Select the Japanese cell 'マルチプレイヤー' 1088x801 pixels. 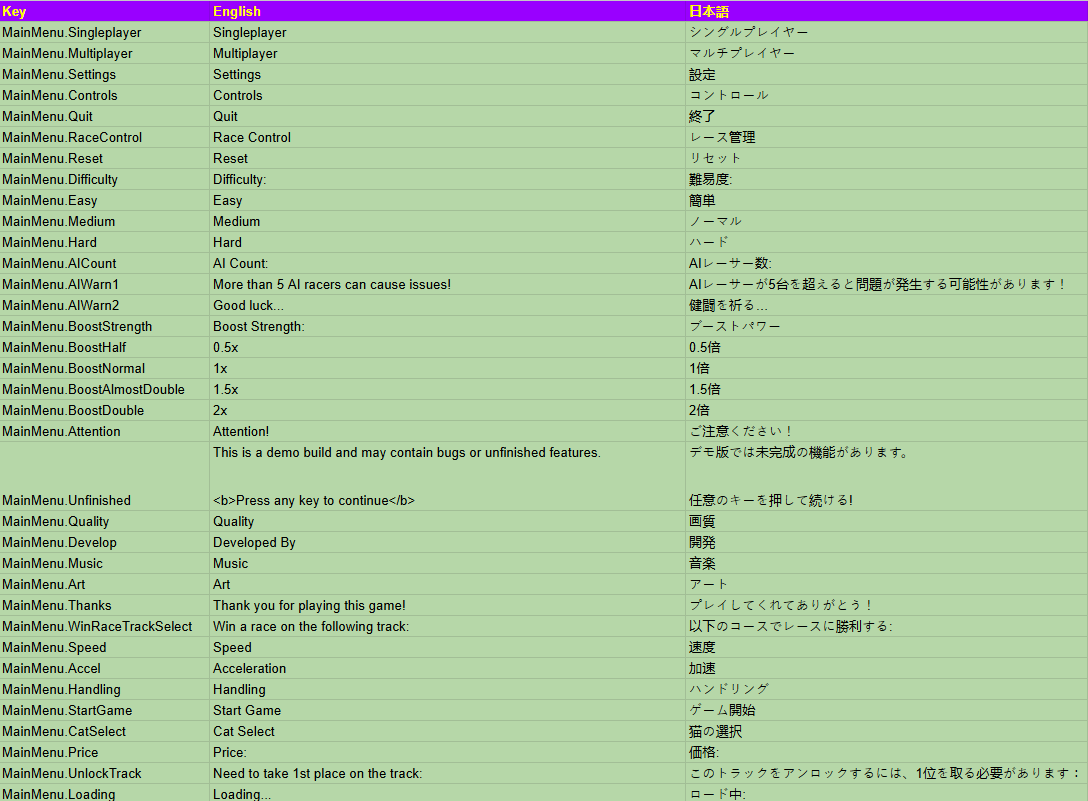click(x=887, y=53)
